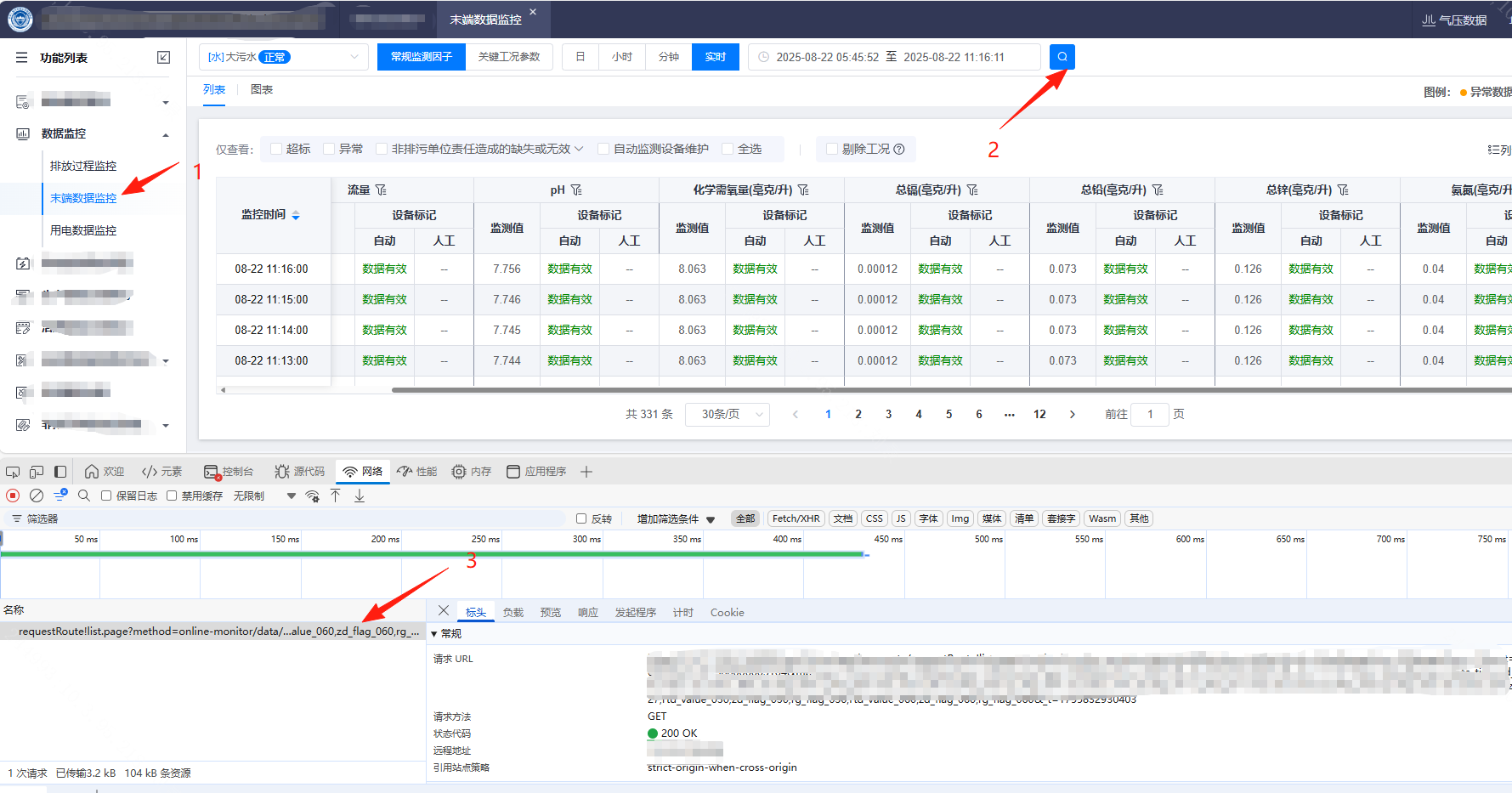Screen dimensions: 1512x793
Task: Close the request details panel X
Action: click(444, 611)
